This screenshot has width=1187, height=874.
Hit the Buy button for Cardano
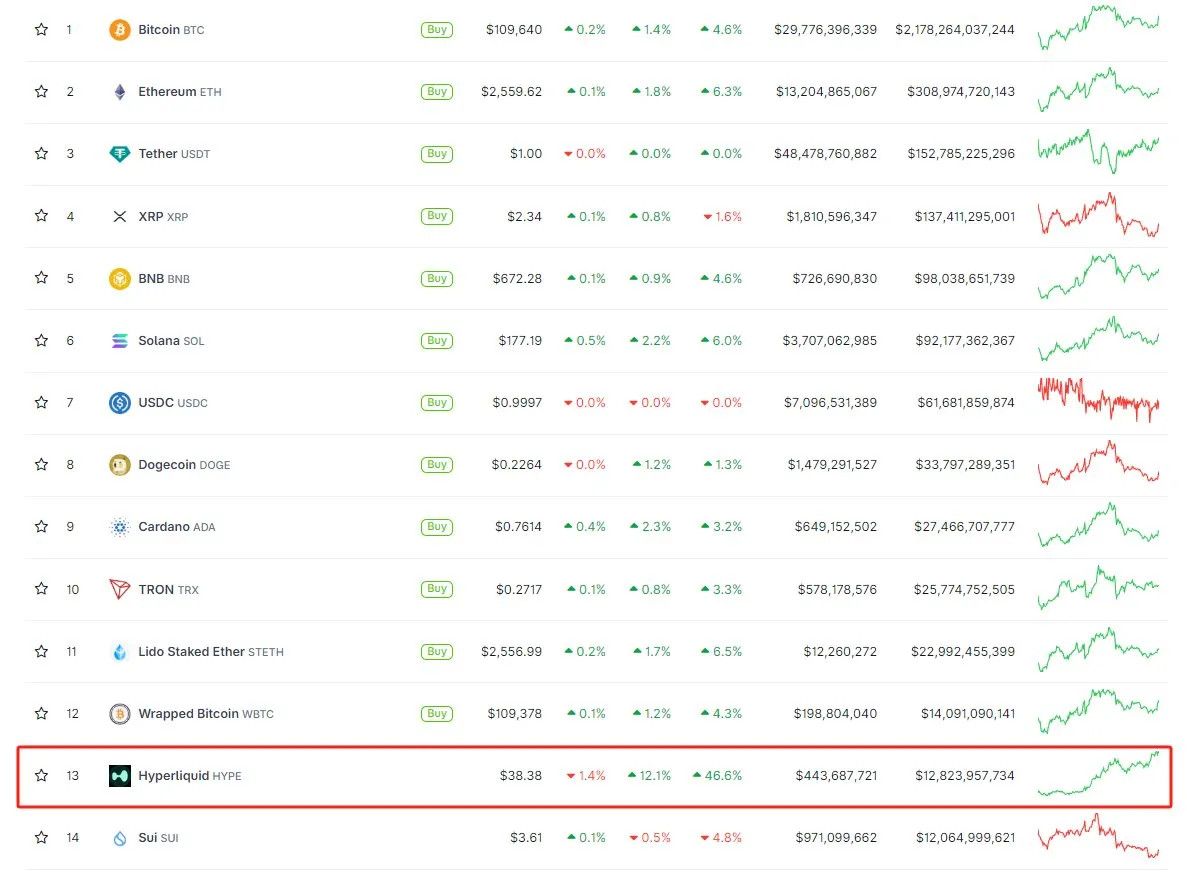pyautogui.click(x=437, y=527)
